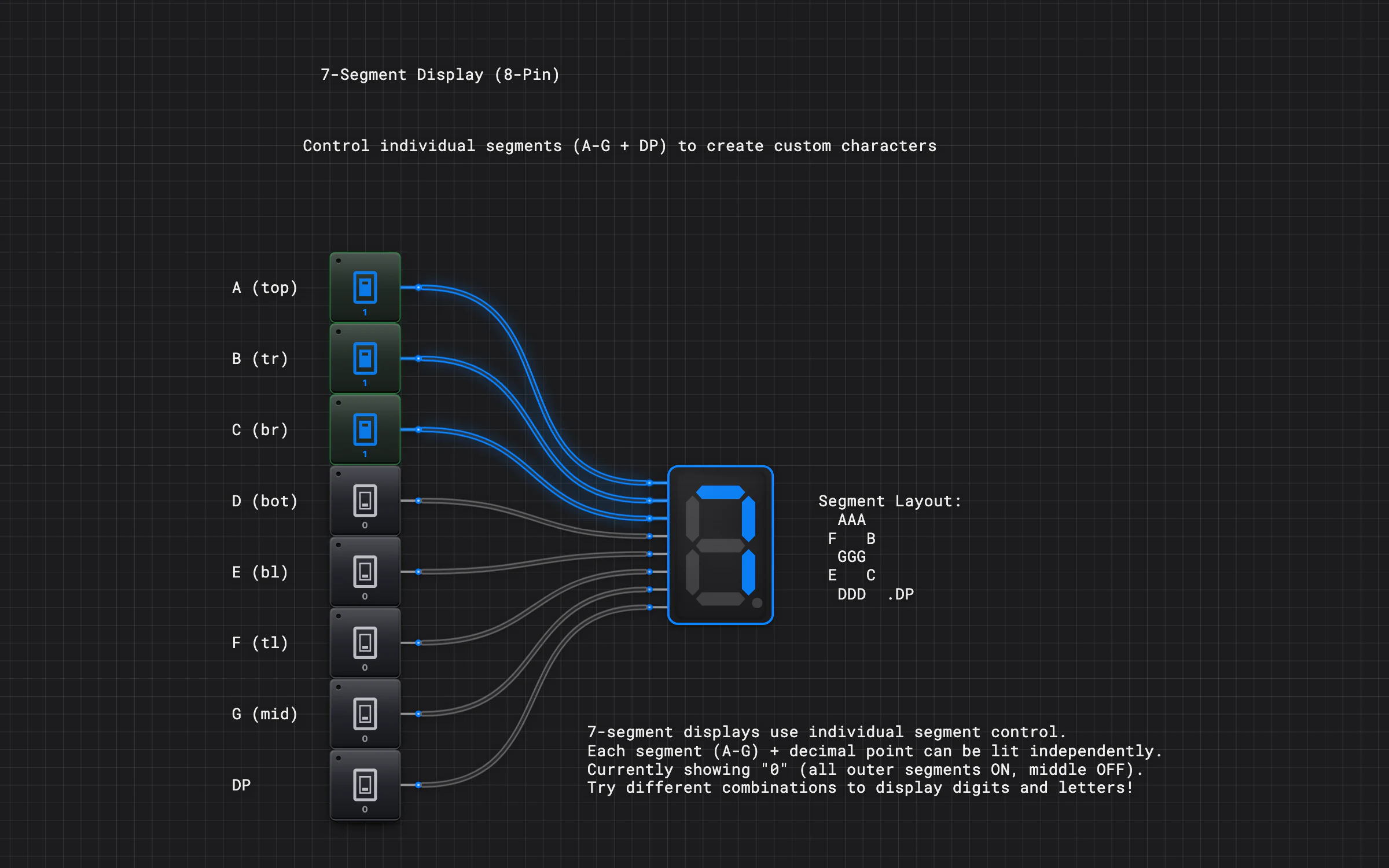Select the 'D (bot)' label

pos(264,501)
